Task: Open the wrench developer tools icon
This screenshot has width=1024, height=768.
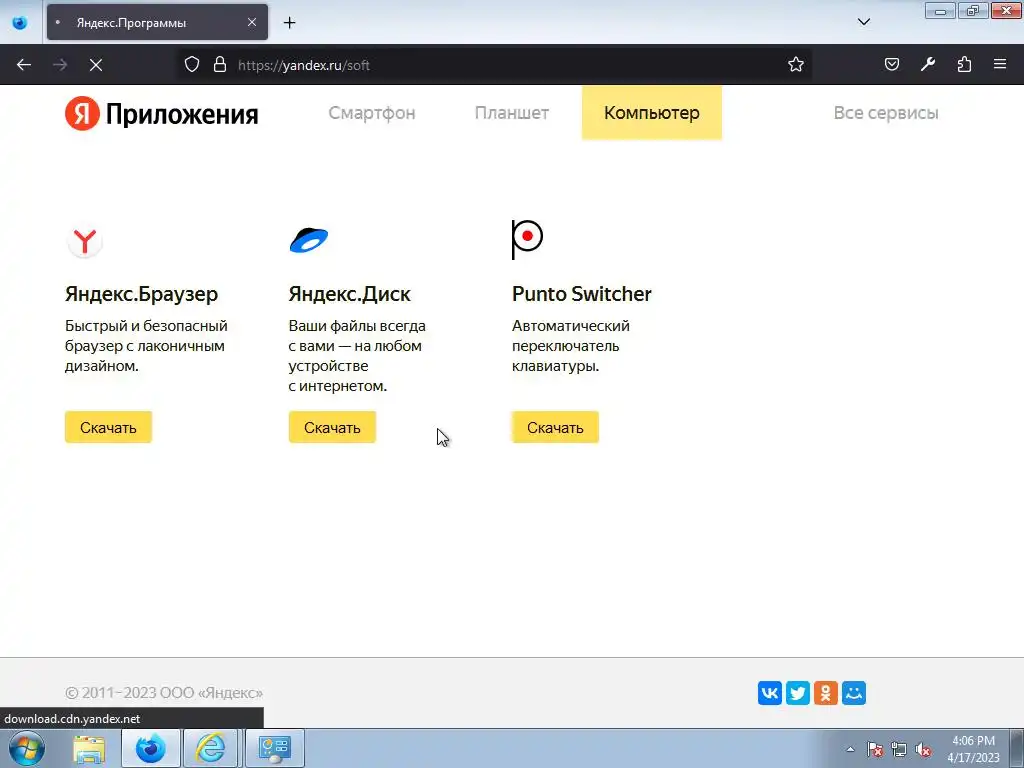Action: coord(928,64)
